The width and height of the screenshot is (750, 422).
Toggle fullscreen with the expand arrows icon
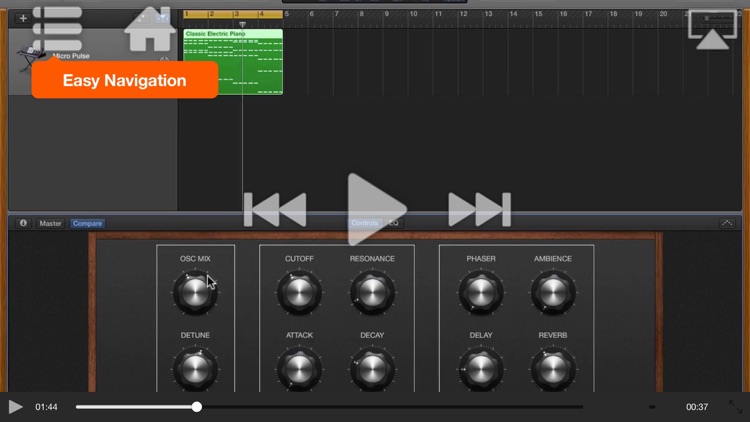[736, 407]
